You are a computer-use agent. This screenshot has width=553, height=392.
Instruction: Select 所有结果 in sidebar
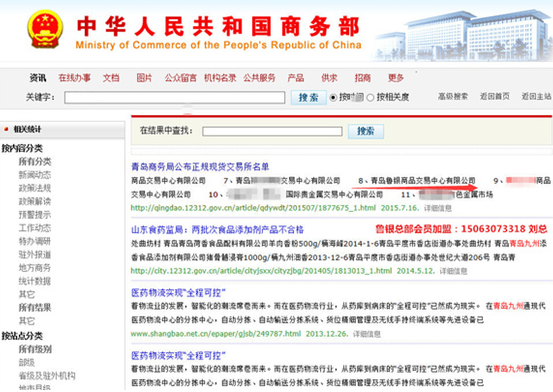35,308
